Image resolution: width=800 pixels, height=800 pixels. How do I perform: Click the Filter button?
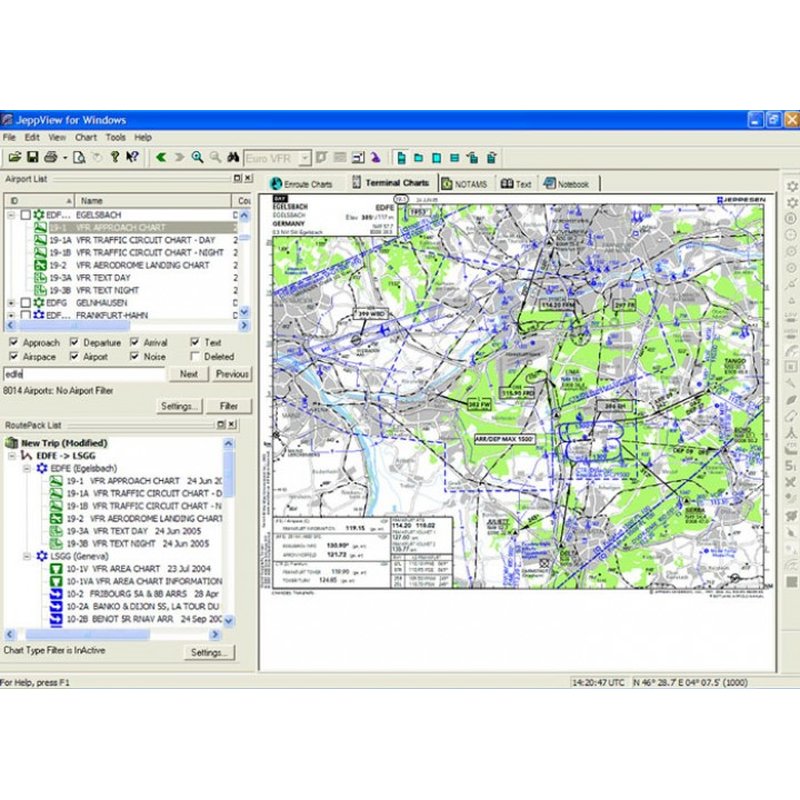pyautogui.click(x=229, y=406)
